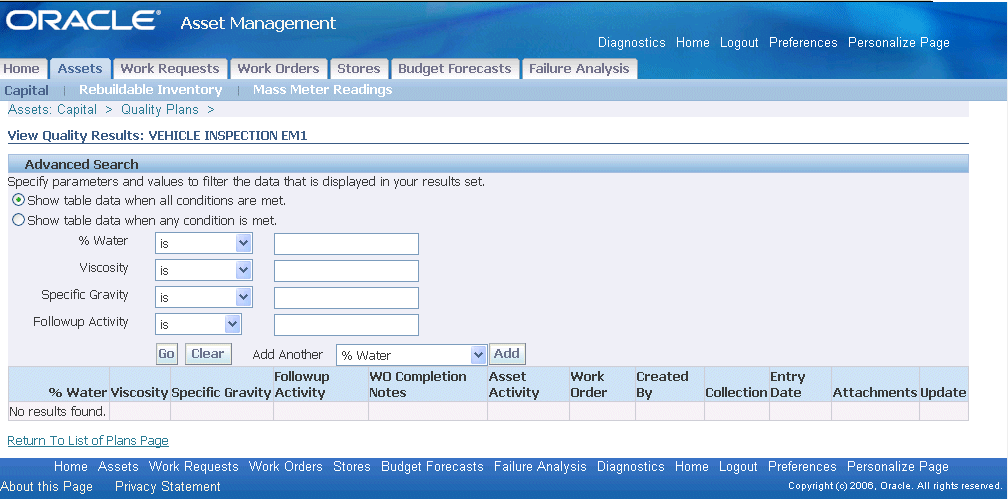Open About this Page link
The image size is (1008, 499).
(x=47, y=487)
